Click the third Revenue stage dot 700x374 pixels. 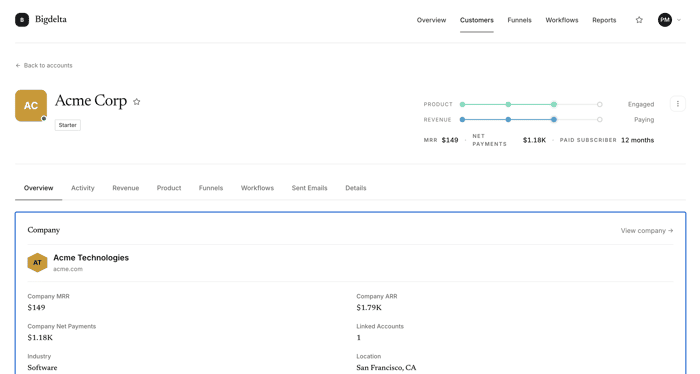click(x=554, y=120)
